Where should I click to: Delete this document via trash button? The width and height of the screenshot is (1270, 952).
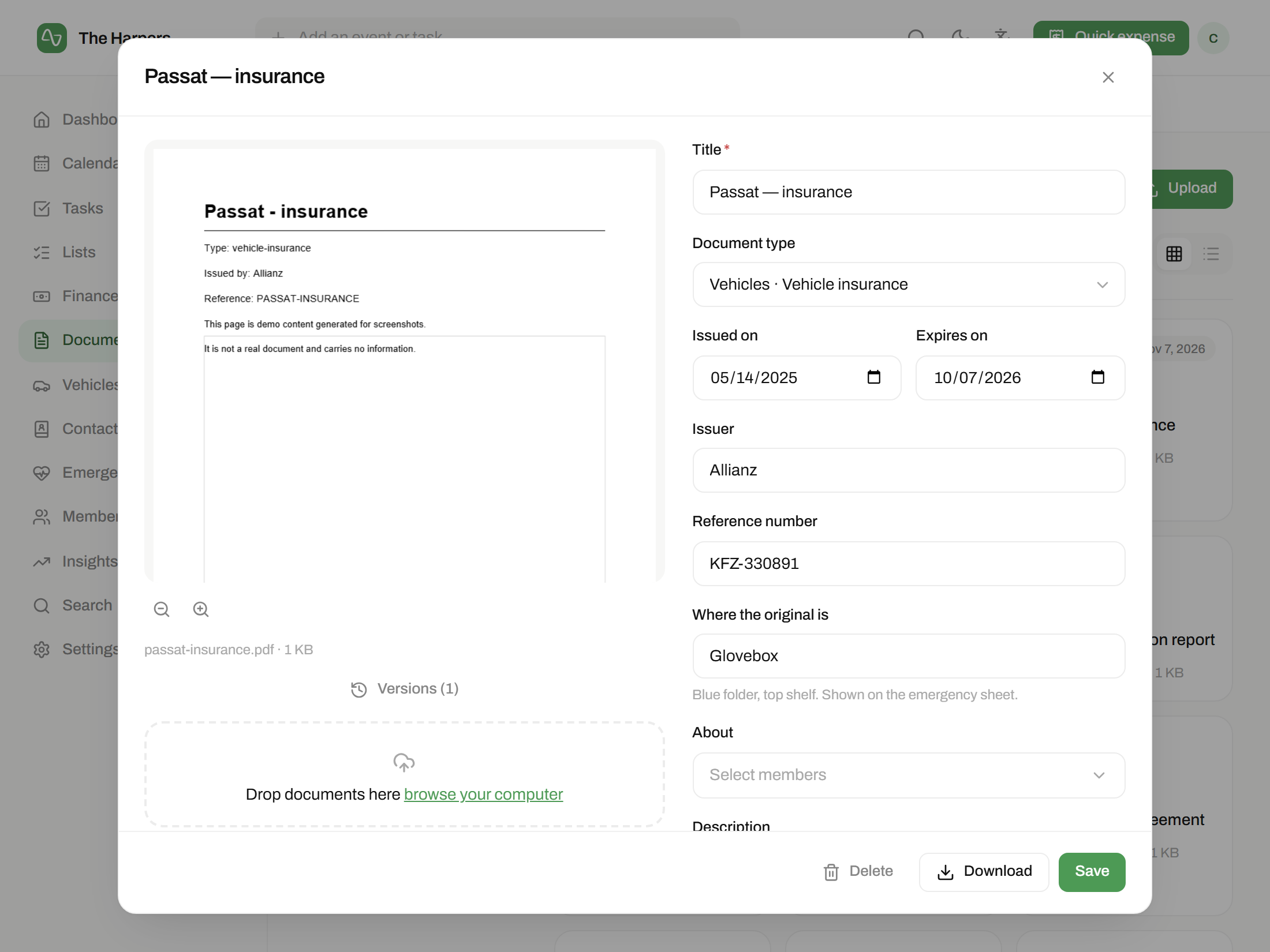click(858, 871)
